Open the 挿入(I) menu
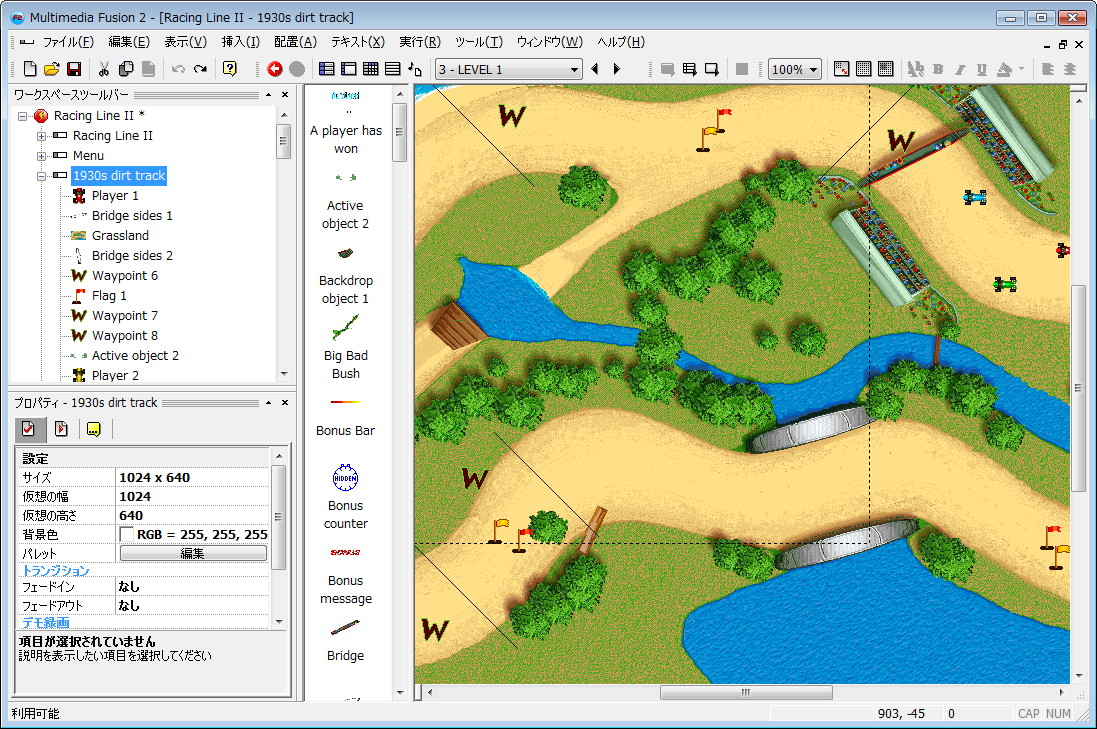 point(241,42)
